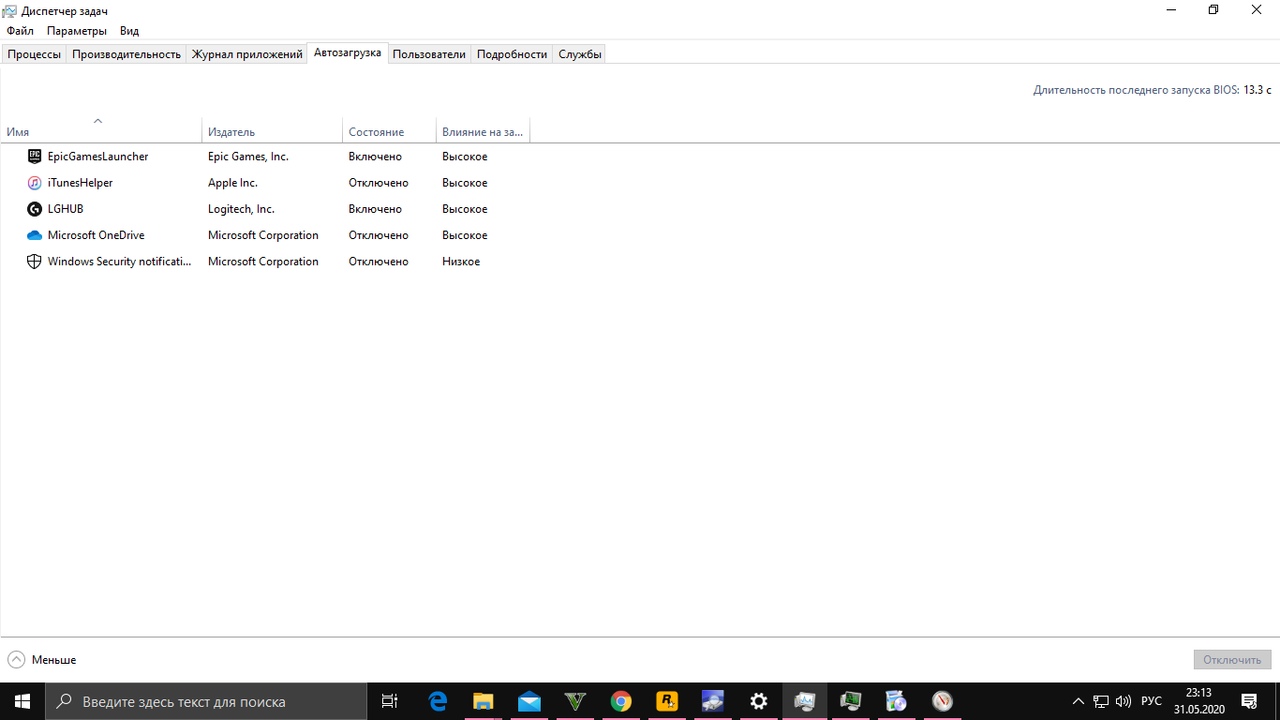
Task: Open the green monitor app on the taskbar
Action: tap(851, 701)
